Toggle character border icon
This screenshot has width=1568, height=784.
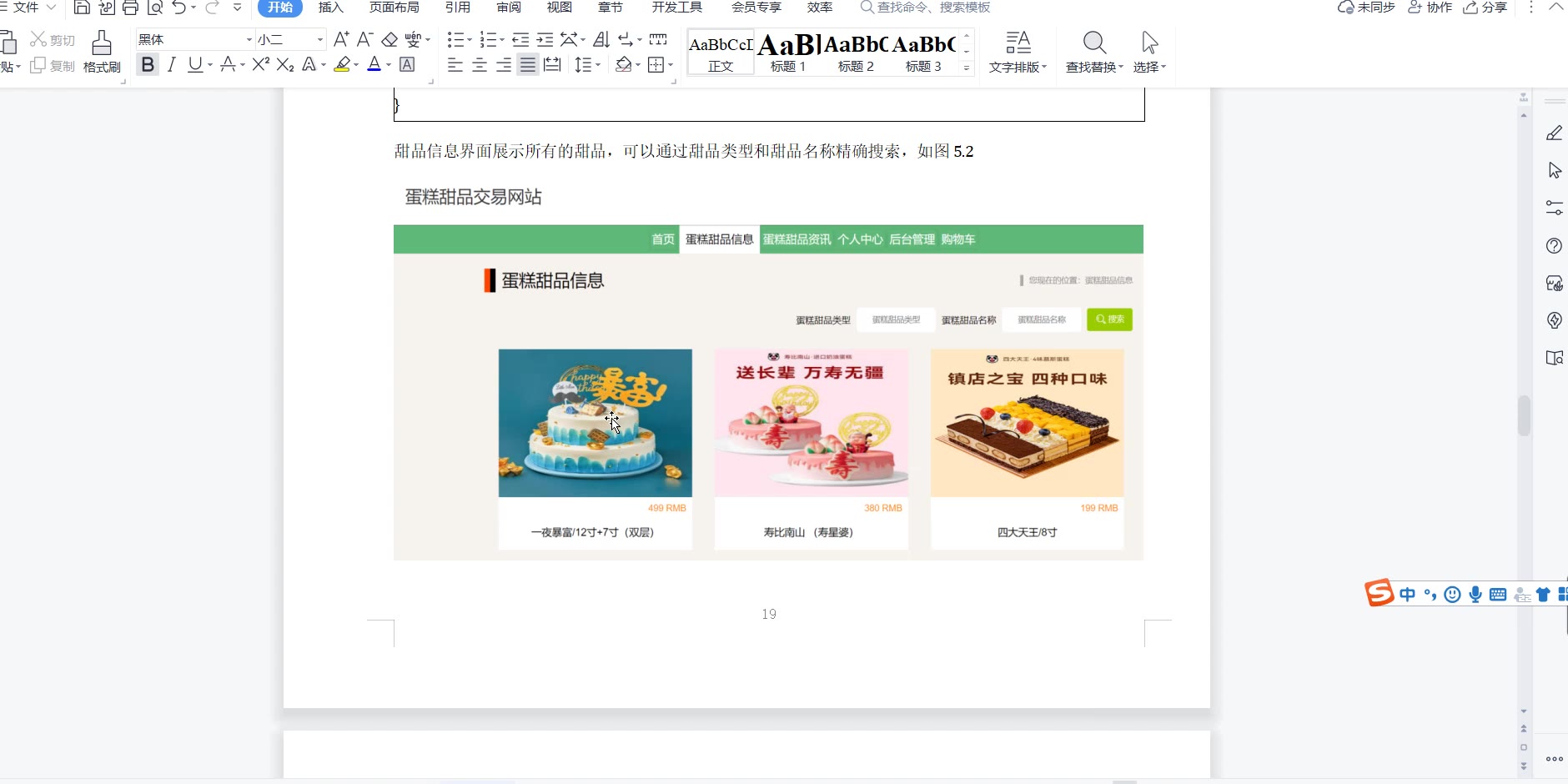click(x=407, y=64)
